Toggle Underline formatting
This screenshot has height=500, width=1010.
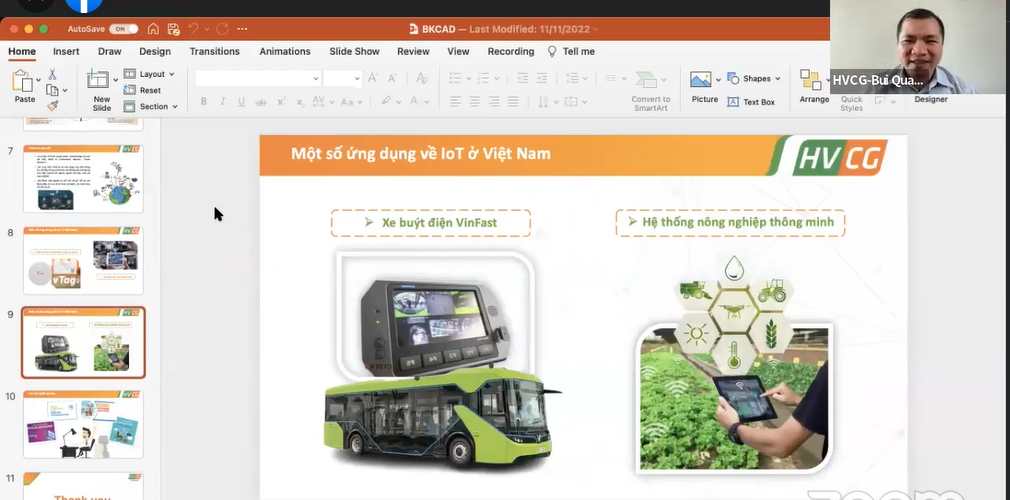[x=242, y=101]
